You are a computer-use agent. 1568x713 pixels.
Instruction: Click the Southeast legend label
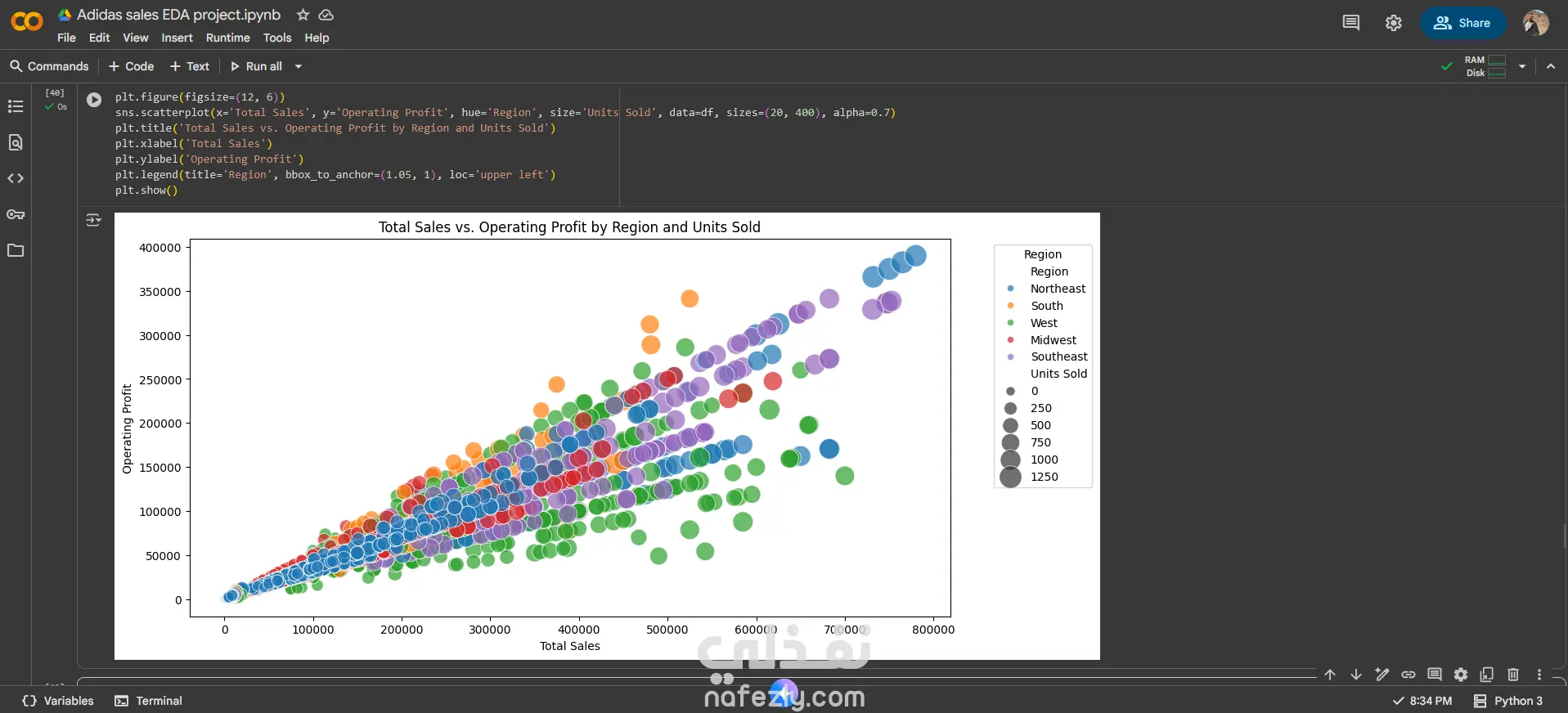point(1059,356)
